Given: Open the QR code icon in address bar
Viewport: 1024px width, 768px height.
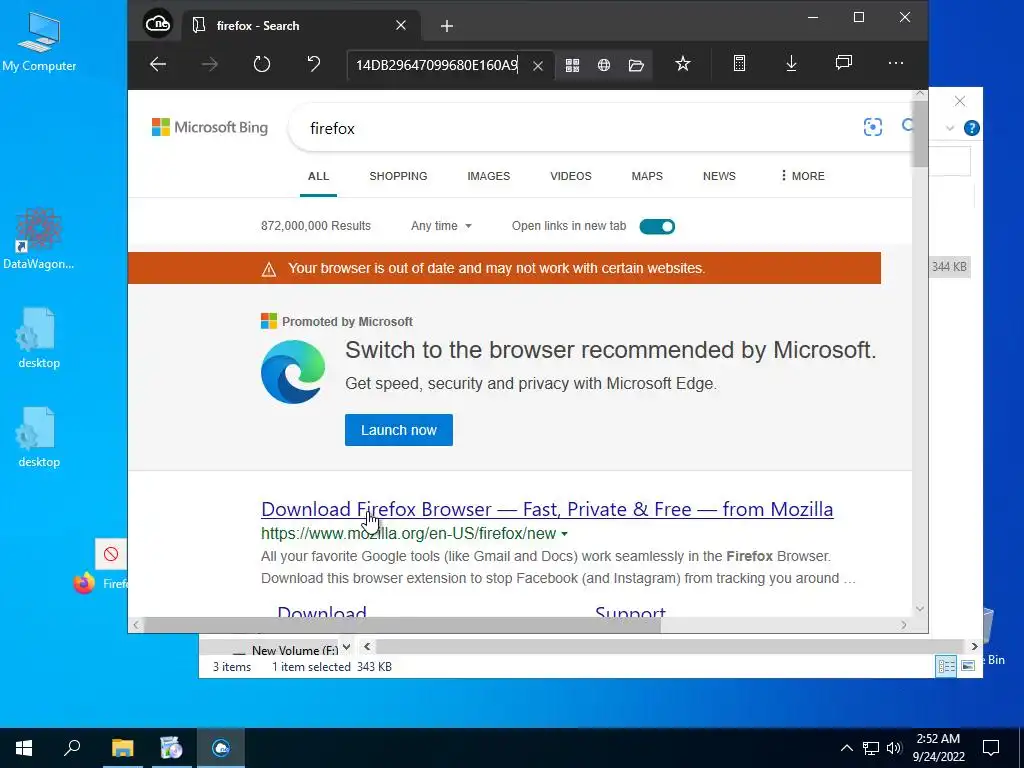Looking at the screenshot, I should click(572, 65).
